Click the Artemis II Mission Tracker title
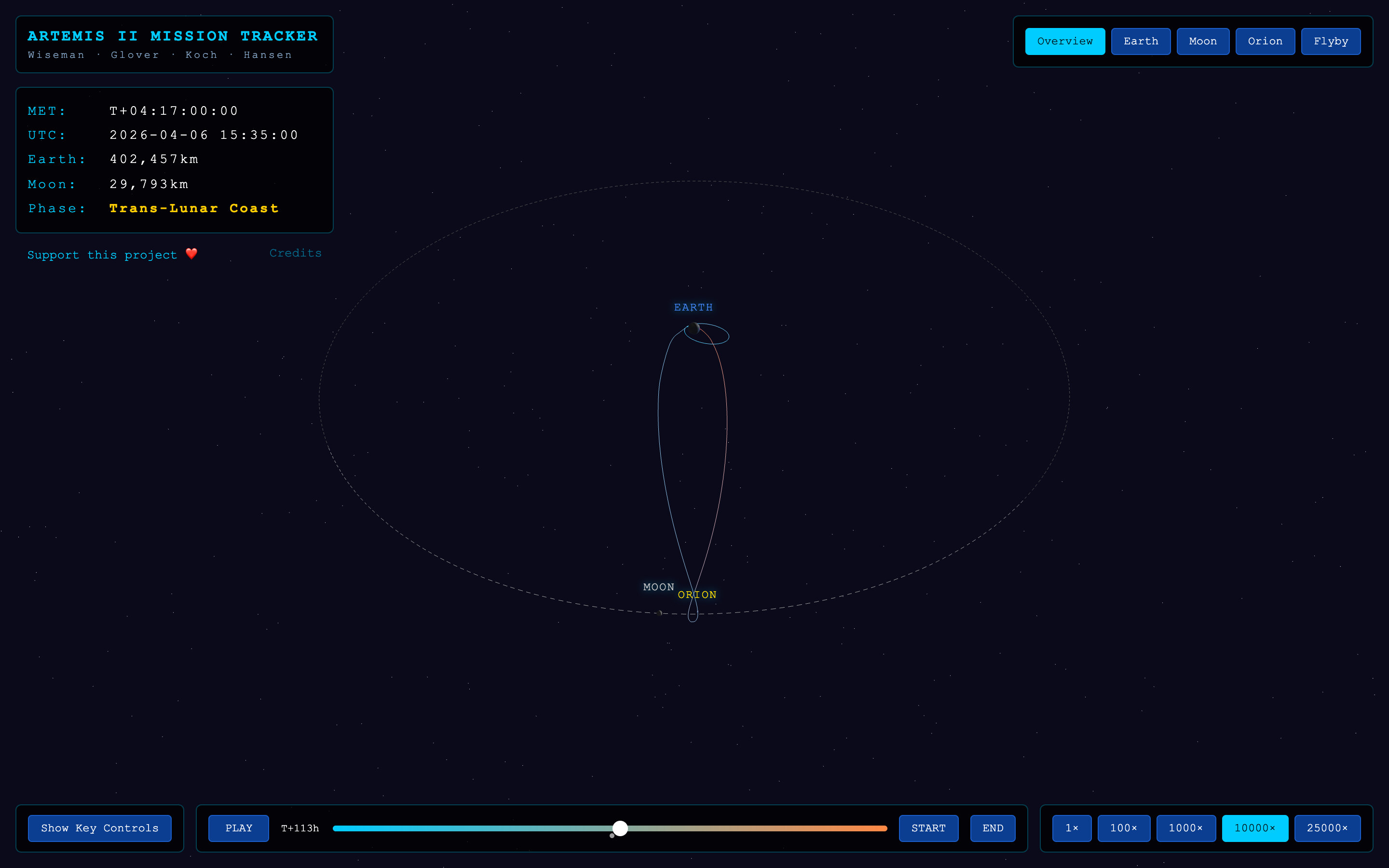This screenshot has height=868, width=1389. coord(173,36)
